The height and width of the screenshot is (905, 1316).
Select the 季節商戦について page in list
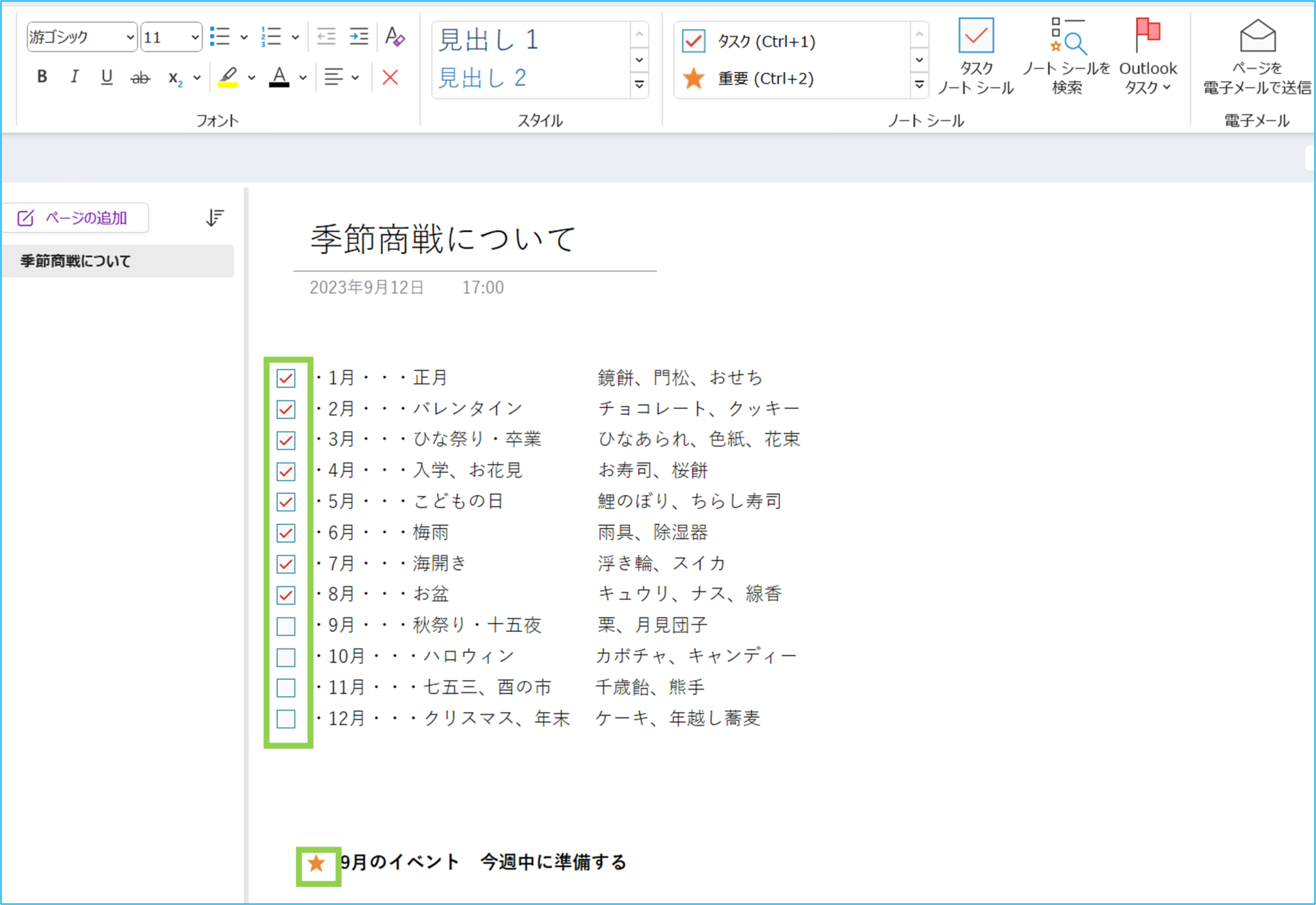pyautogui.click(x=118, y=261)
